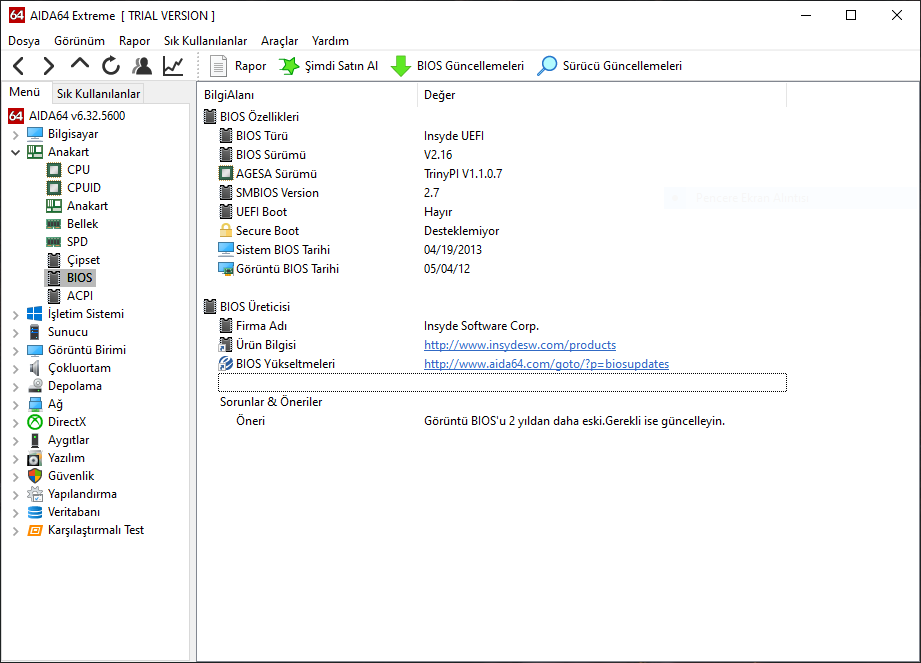921x663 pixels.
Task: Click the Karşılaştırmalı Test orange icon
Action: pos(35,530)
